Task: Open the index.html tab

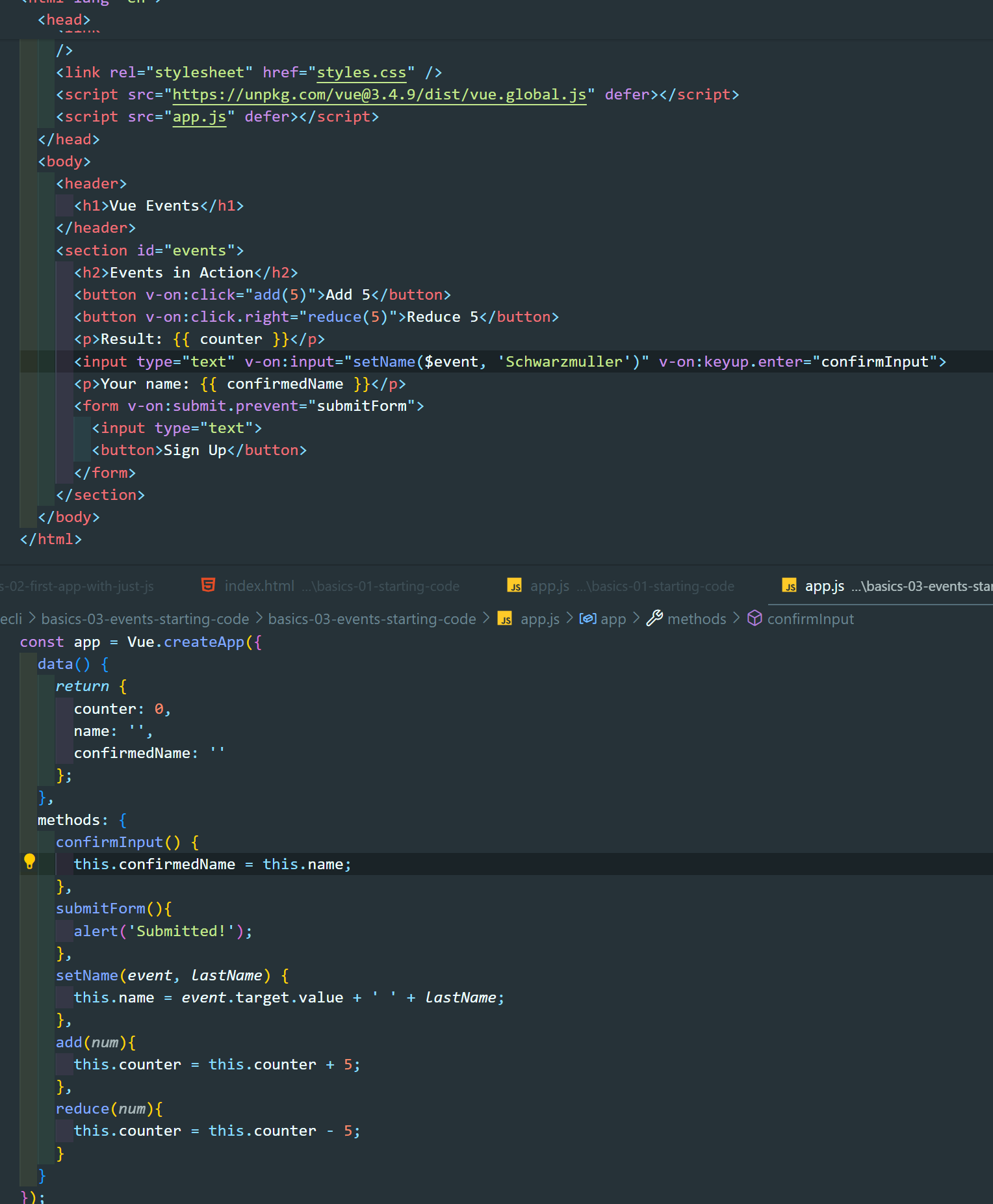Action: tap(330, 586)
